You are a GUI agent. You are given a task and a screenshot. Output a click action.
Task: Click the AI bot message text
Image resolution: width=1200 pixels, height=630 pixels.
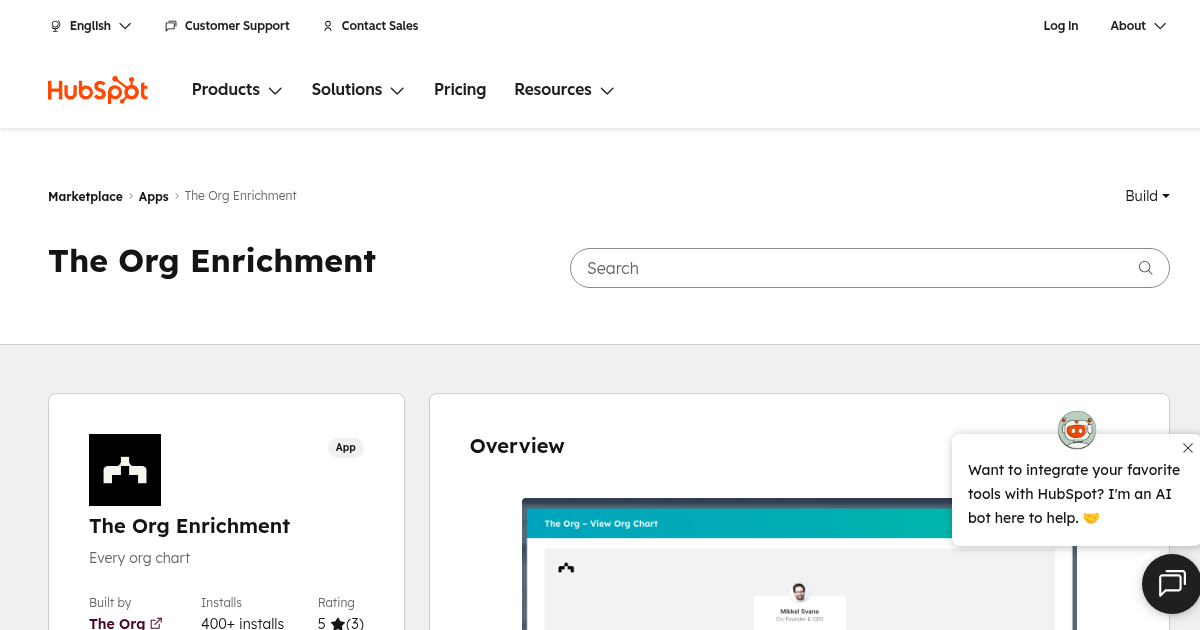[x=1074, y=494]
